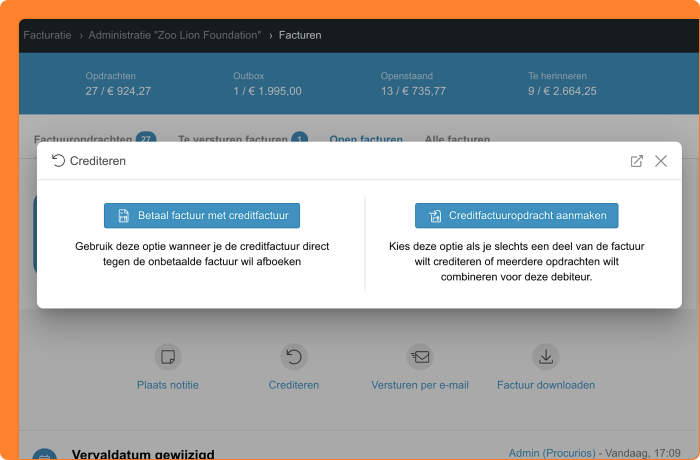Click the Outbox 1 / € 1.995,00 statistic
Screen dimensions: 700x460
[x=267, y=84]
